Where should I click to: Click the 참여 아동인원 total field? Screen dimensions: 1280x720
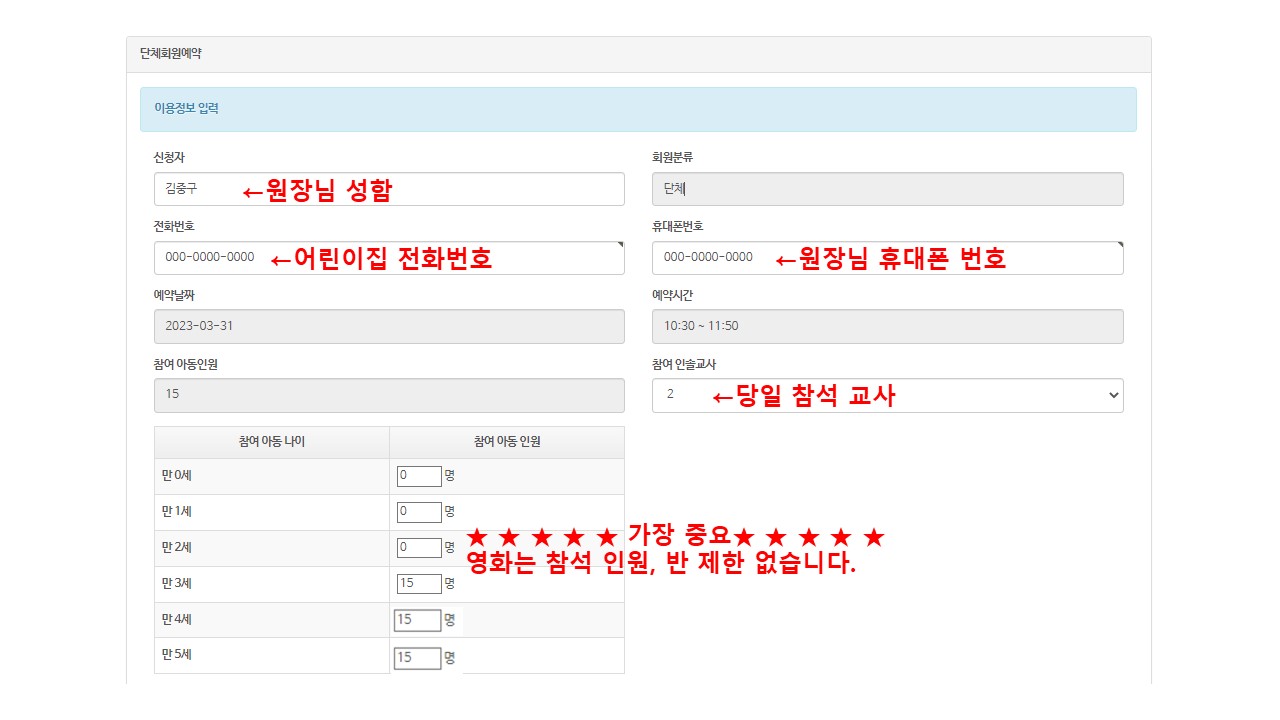[389, 394]
